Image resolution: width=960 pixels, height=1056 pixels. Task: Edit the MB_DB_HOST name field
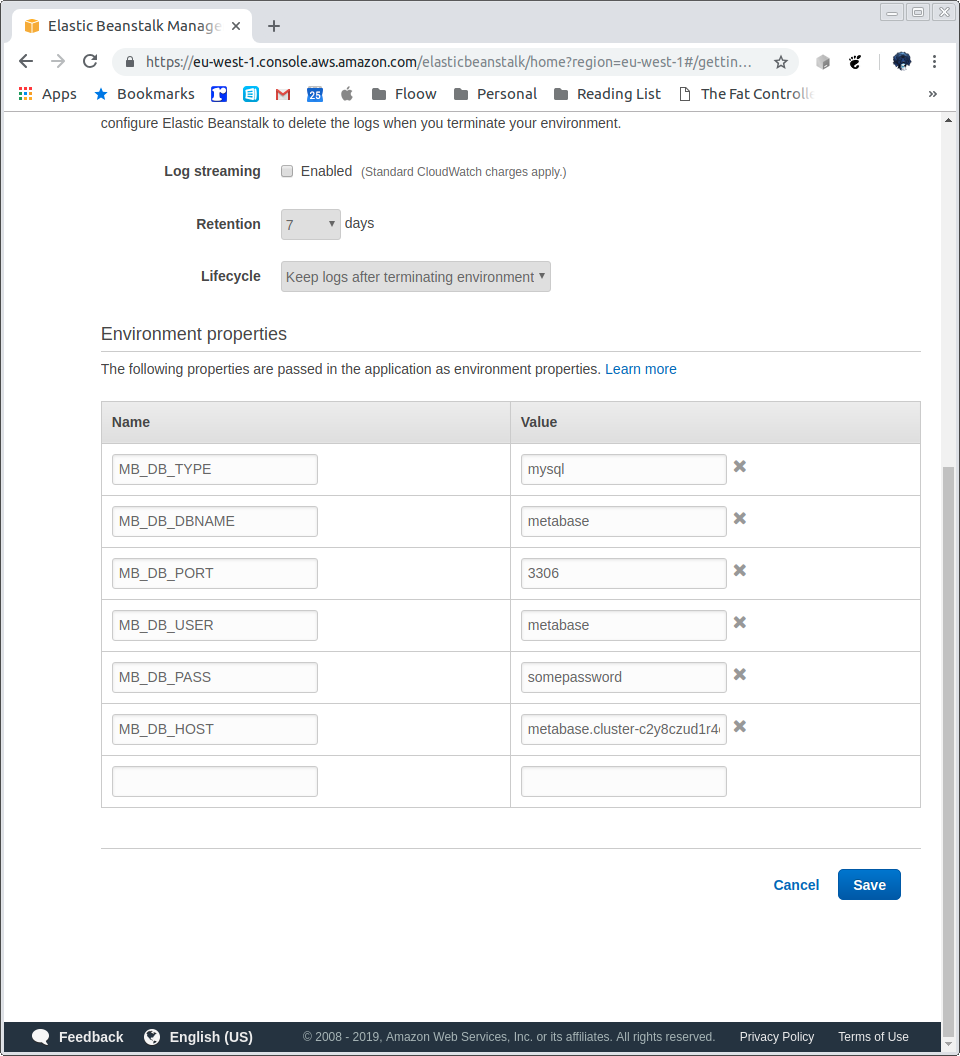pos(215,729)
